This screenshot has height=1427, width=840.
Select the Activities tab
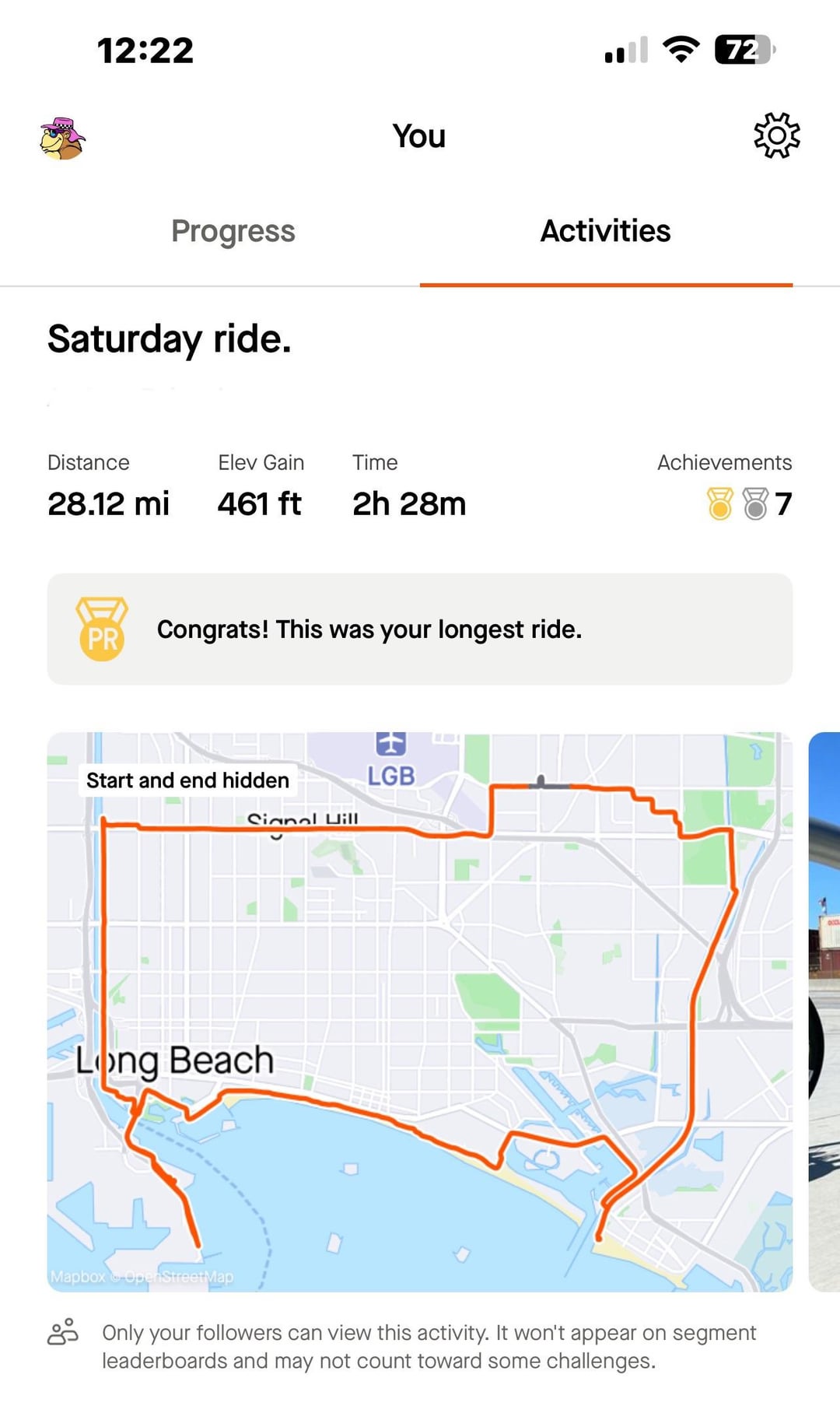tap(606, 231)
